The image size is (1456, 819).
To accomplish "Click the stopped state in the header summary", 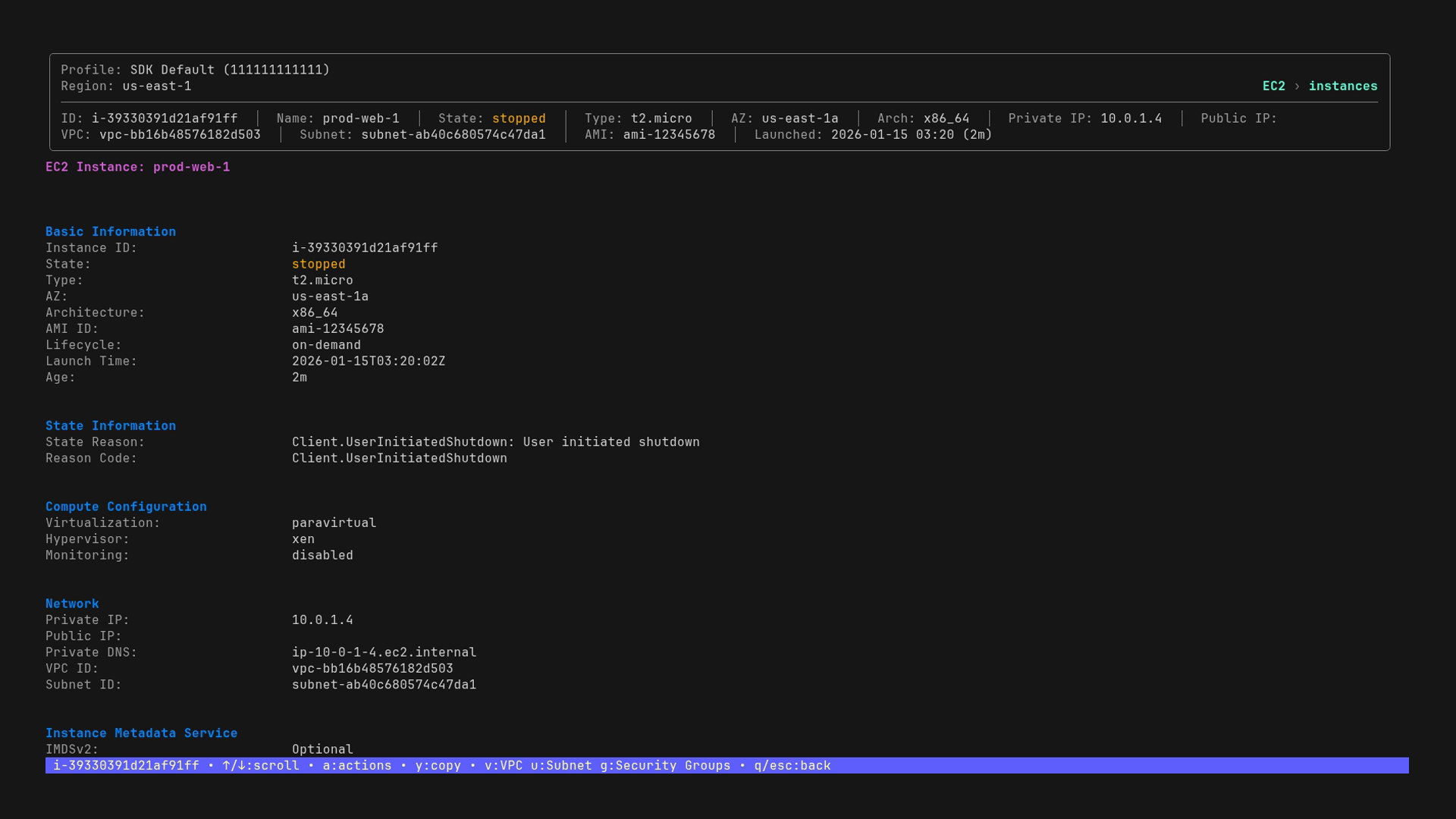I will (519, 119).
